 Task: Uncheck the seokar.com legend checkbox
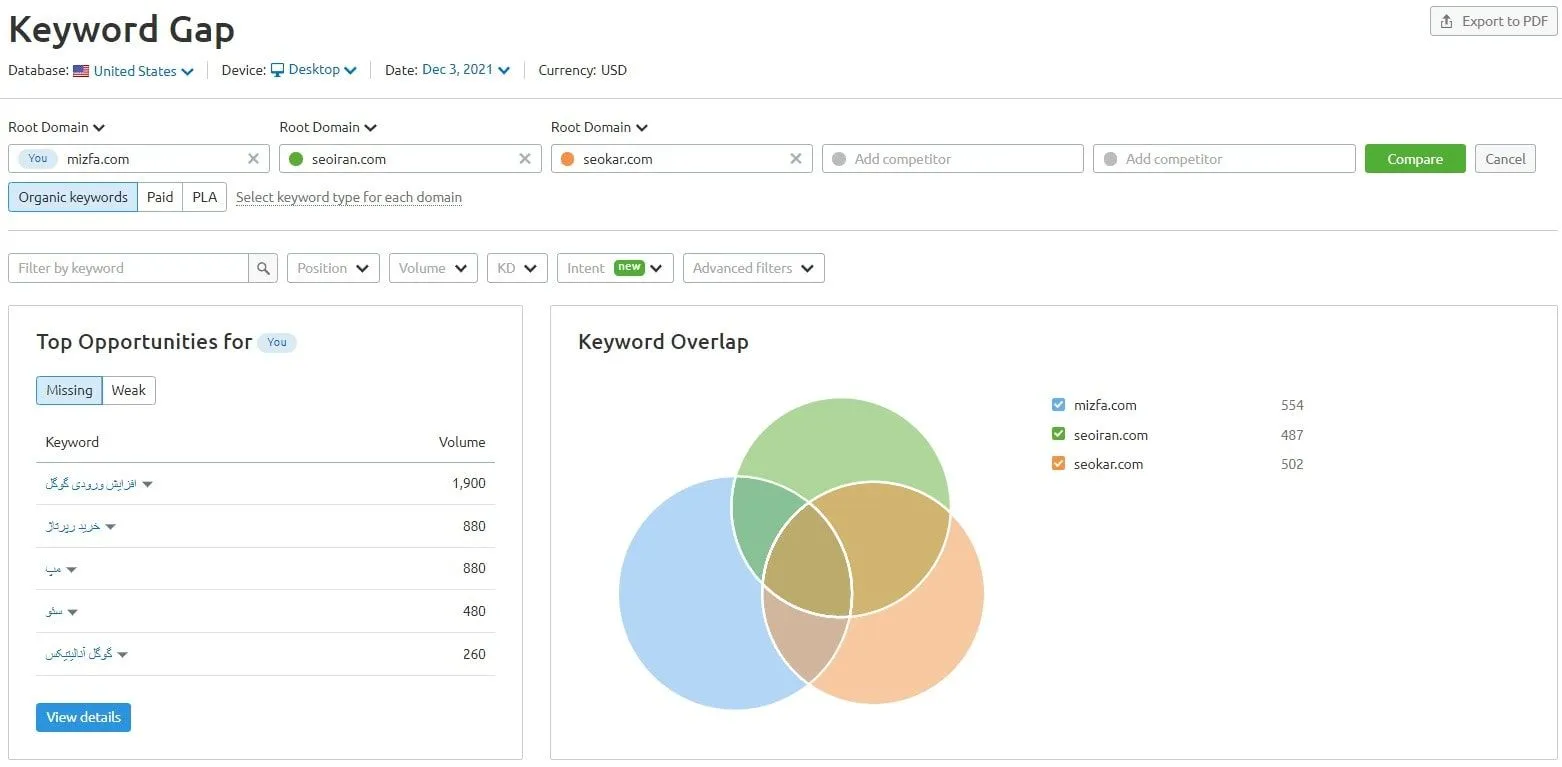pyautogui.click(x=1059, y=464)
